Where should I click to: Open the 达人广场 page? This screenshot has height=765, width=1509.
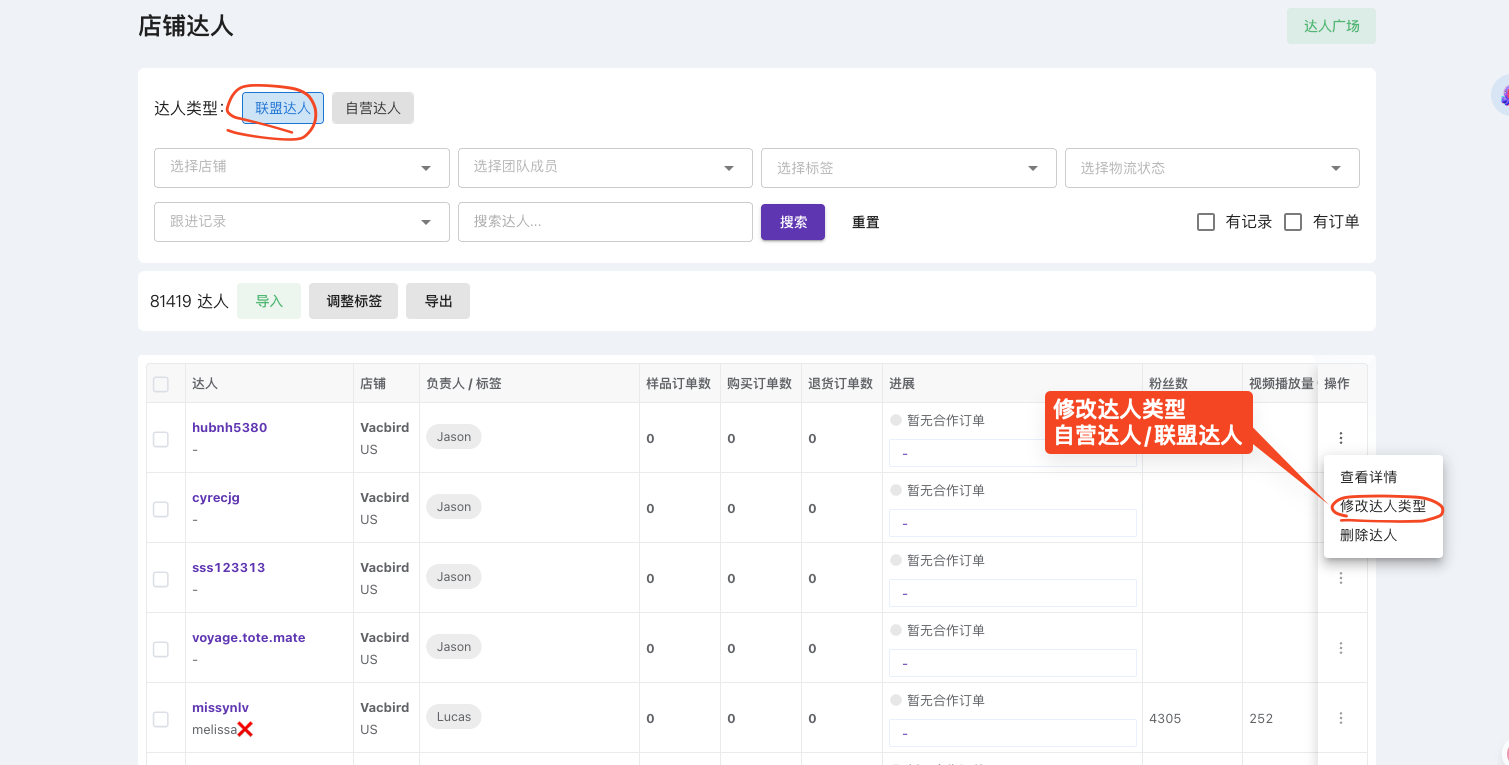click(1331, 26)
